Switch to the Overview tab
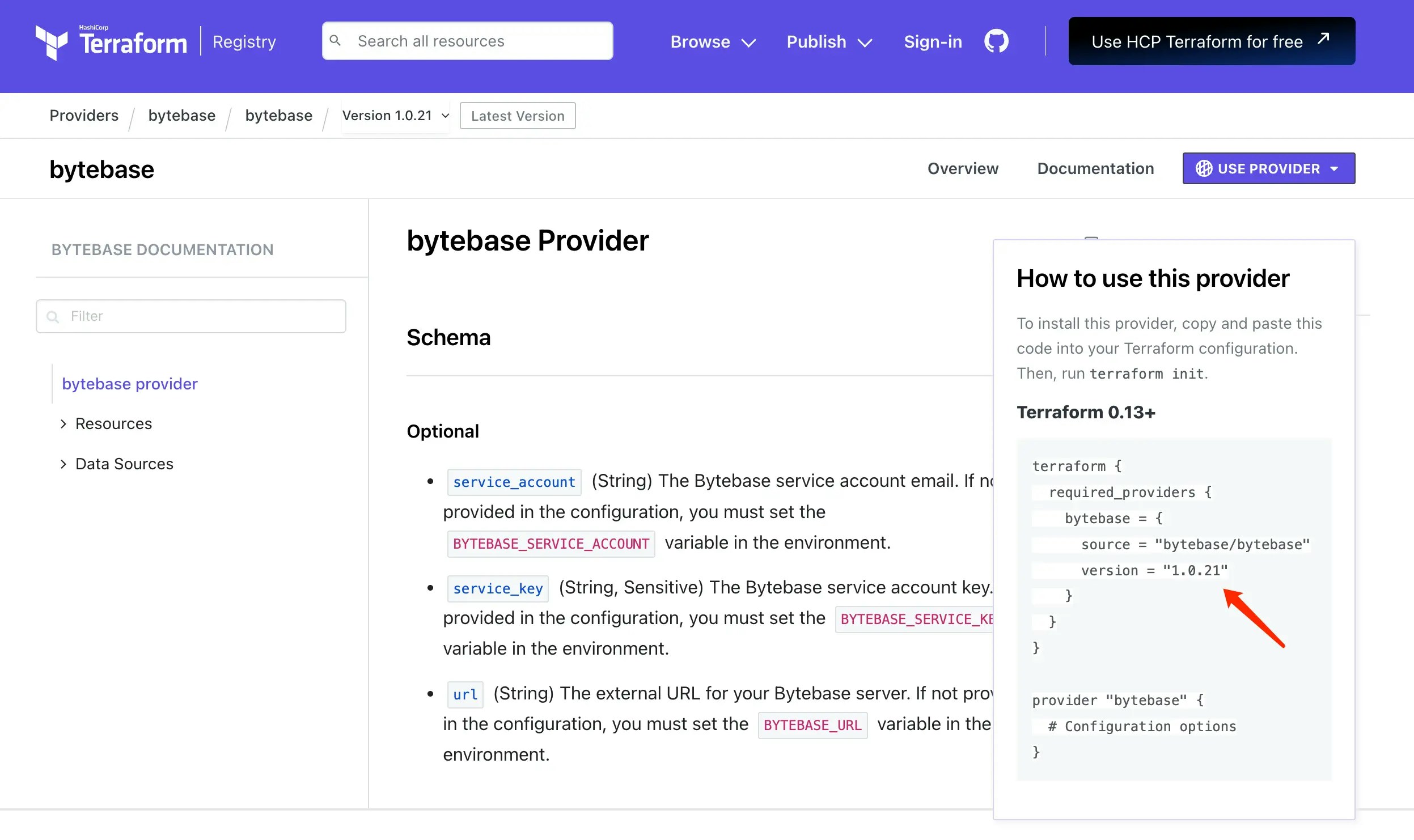 (963, 168)
